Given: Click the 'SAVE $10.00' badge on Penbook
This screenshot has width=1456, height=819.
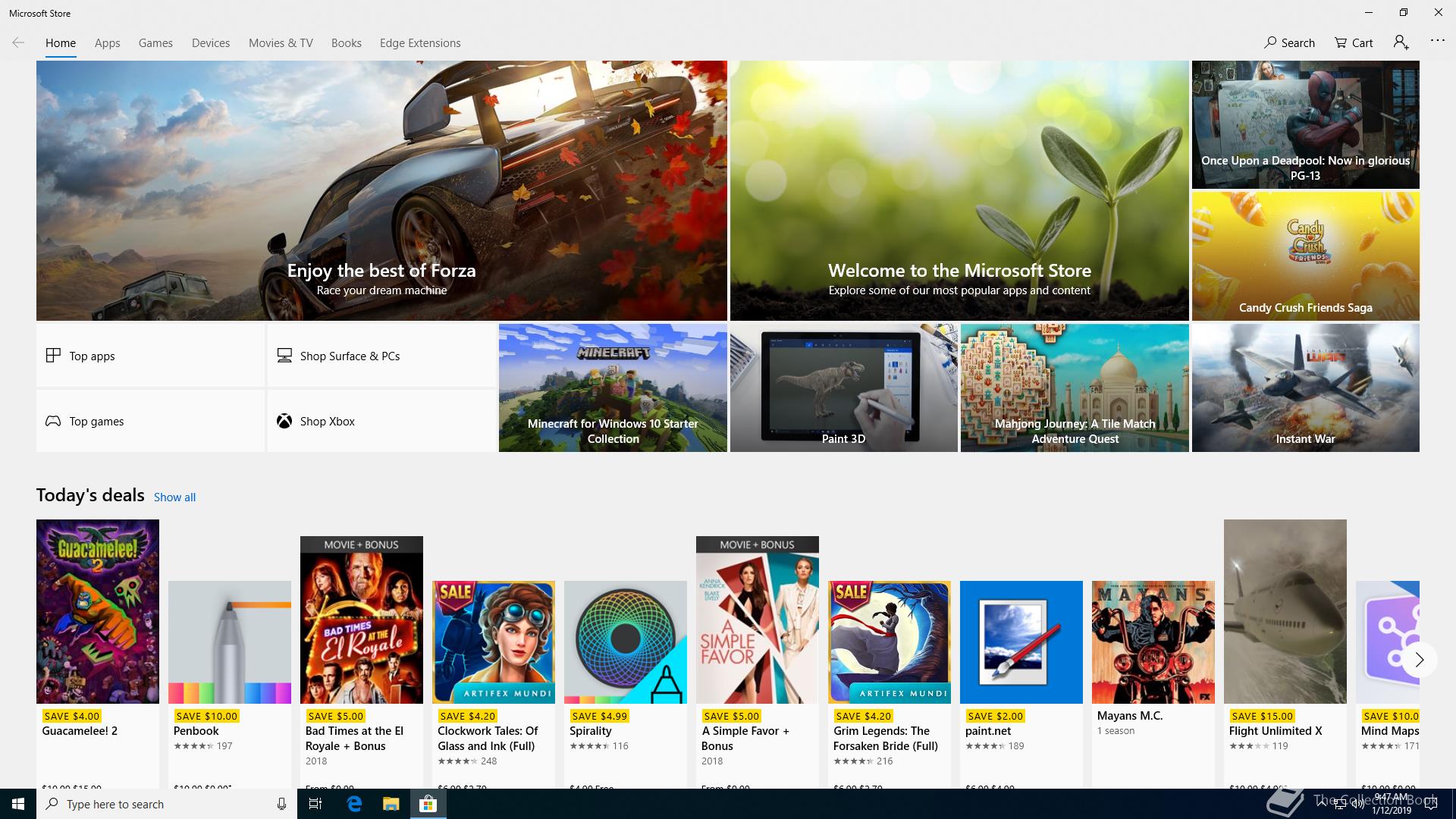Looking at the screenshot, I should pos(206,716).
